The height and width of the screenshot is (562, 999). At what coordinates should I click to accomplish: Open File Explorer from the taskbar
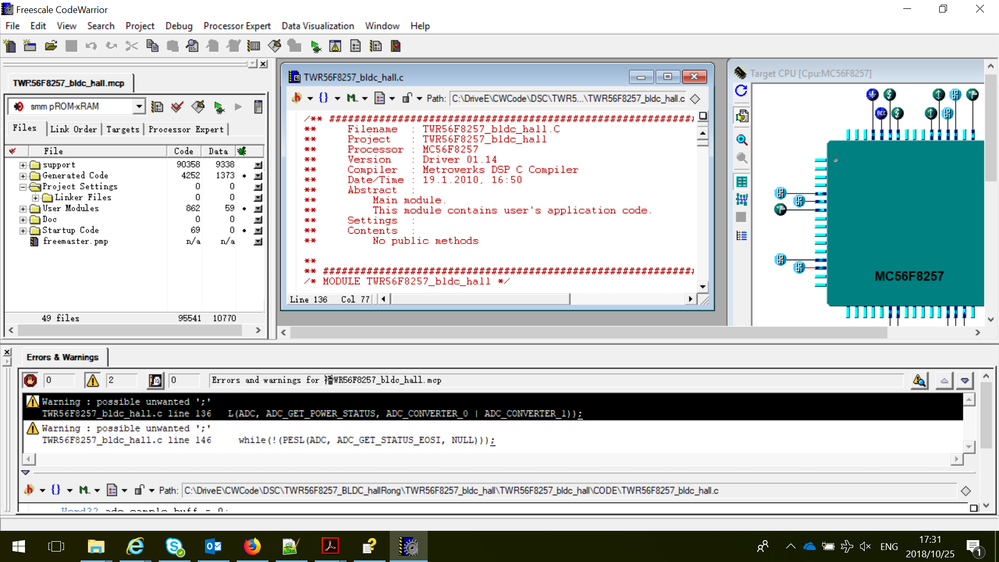click(x=96, y=547)
